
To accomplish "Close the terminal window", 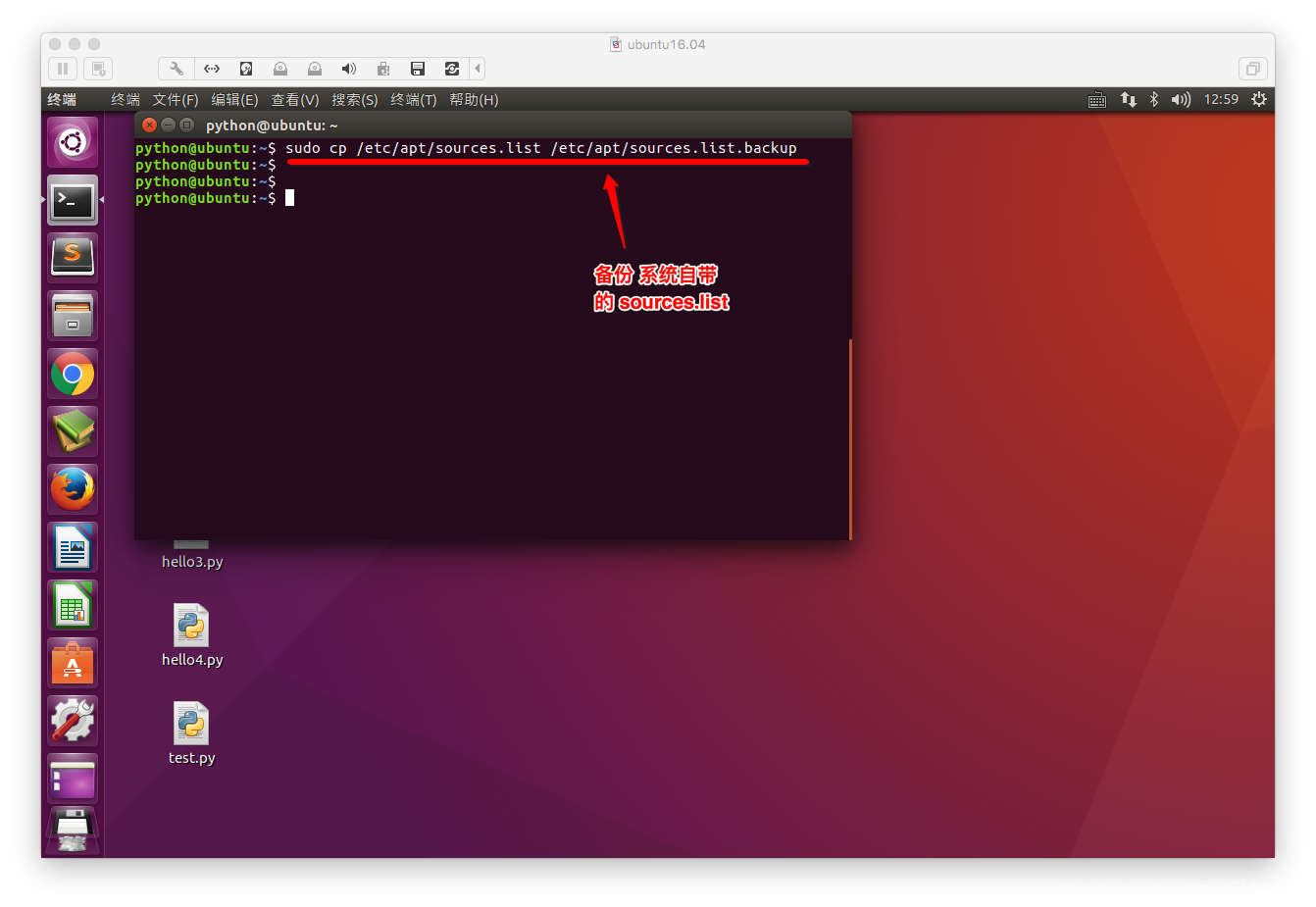I will (150, 126).
